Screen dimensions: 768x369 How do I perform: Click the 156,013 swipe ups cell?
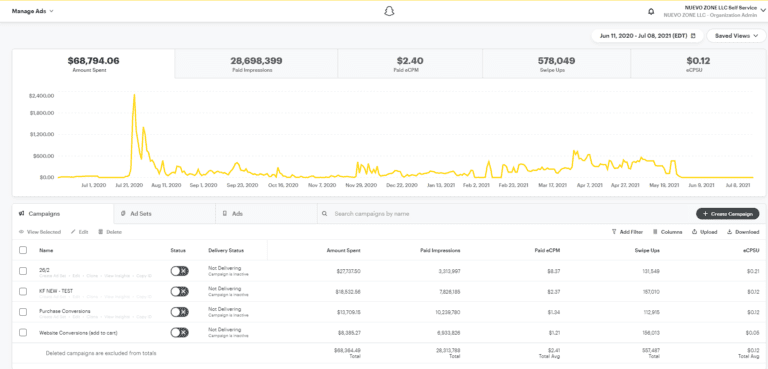point(650,333)
